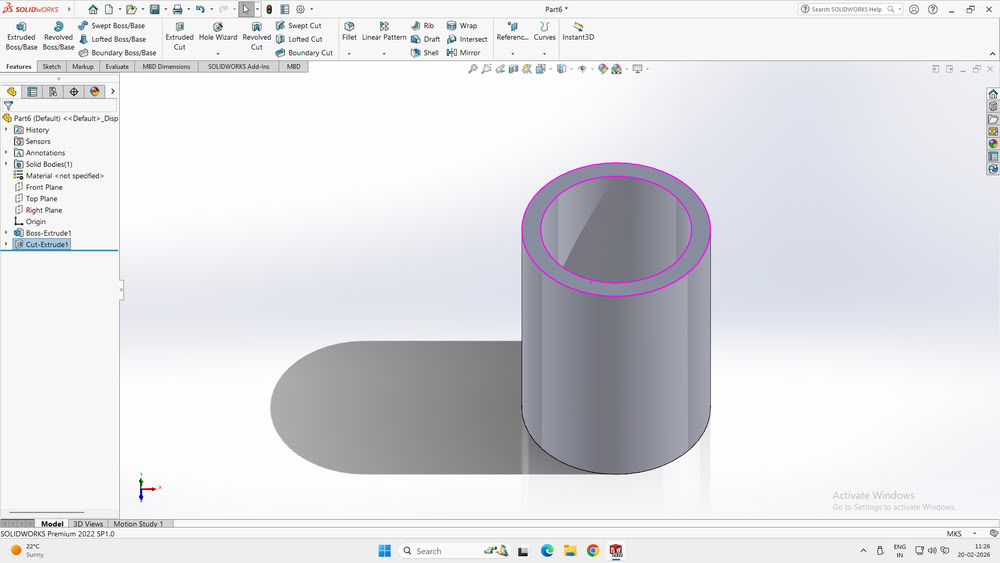Open Reference Geometry tool

[512, 32]
